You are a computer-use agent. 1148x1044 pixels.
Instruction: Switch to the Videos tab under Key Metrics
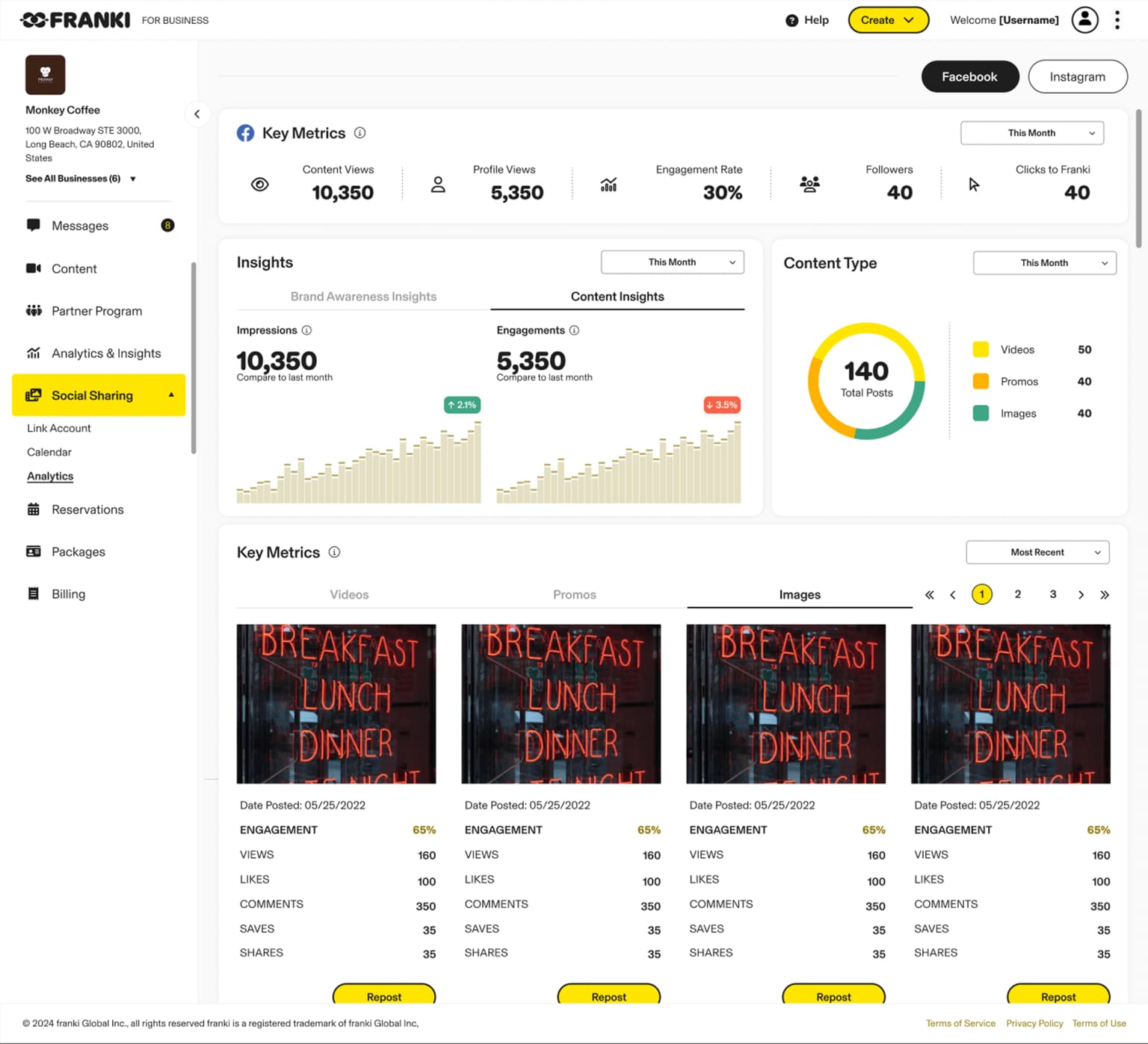pyautogui.click(x=349, y=594)
